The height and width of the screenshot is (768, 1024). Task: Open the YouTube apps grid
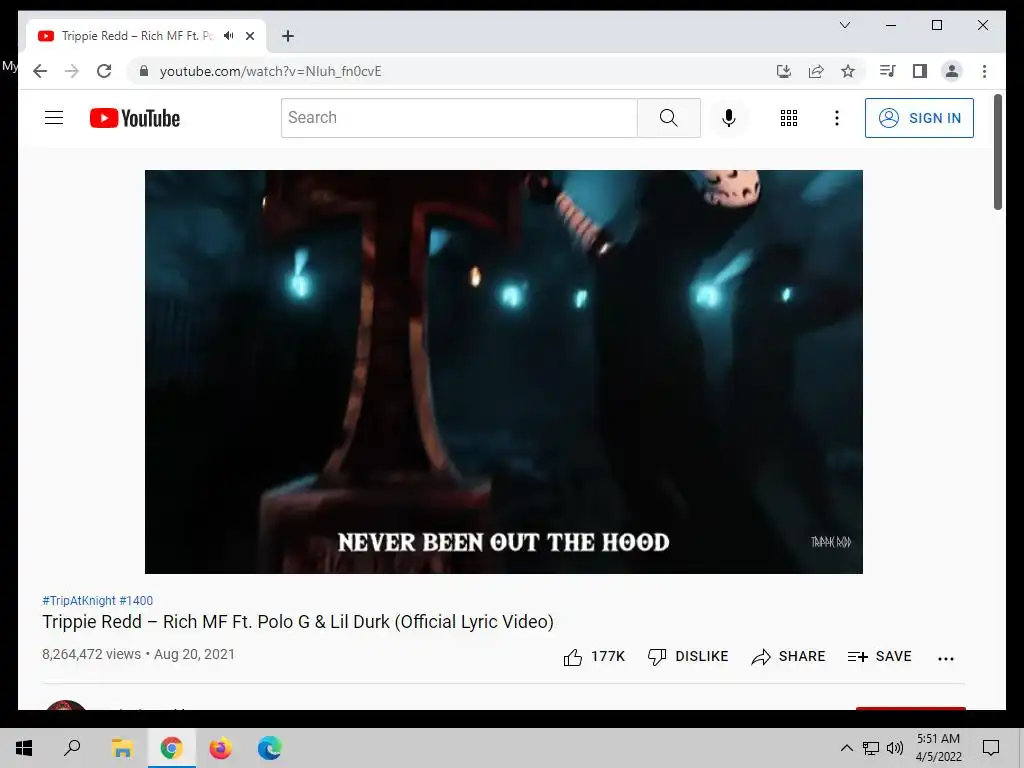pos(788,118)
